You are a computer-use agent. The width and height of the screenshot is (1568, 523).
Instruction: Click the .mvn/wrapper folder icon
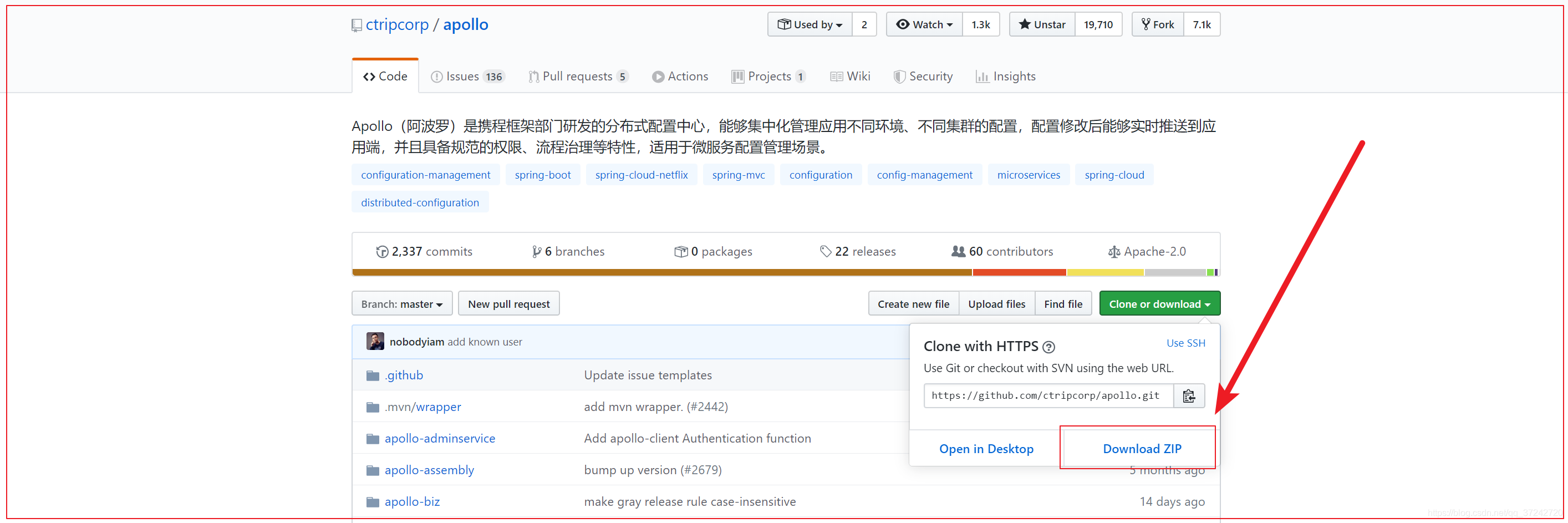[373, 407]
